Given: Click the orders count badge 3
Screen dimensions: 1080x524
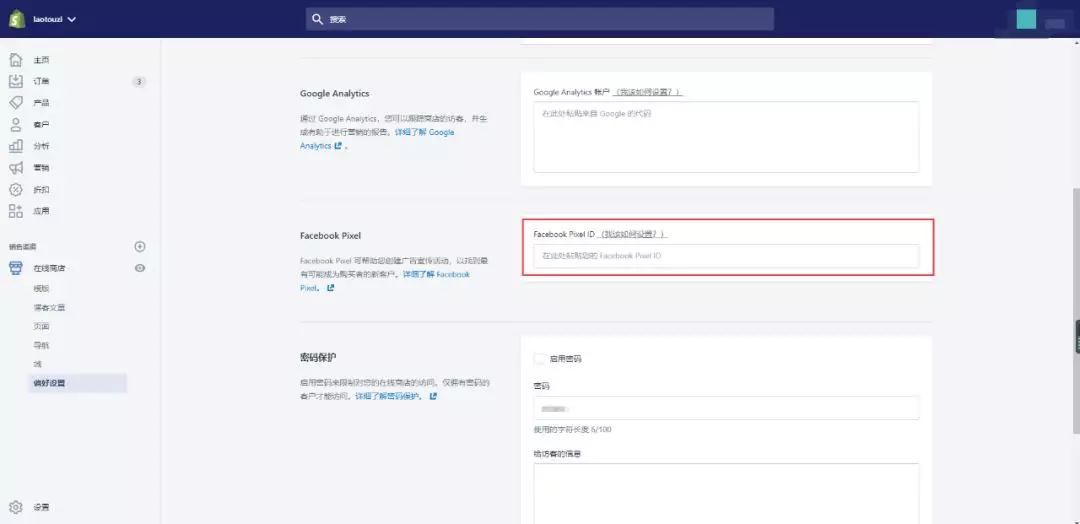Looking at the screenshot, I should click(138, 82).
